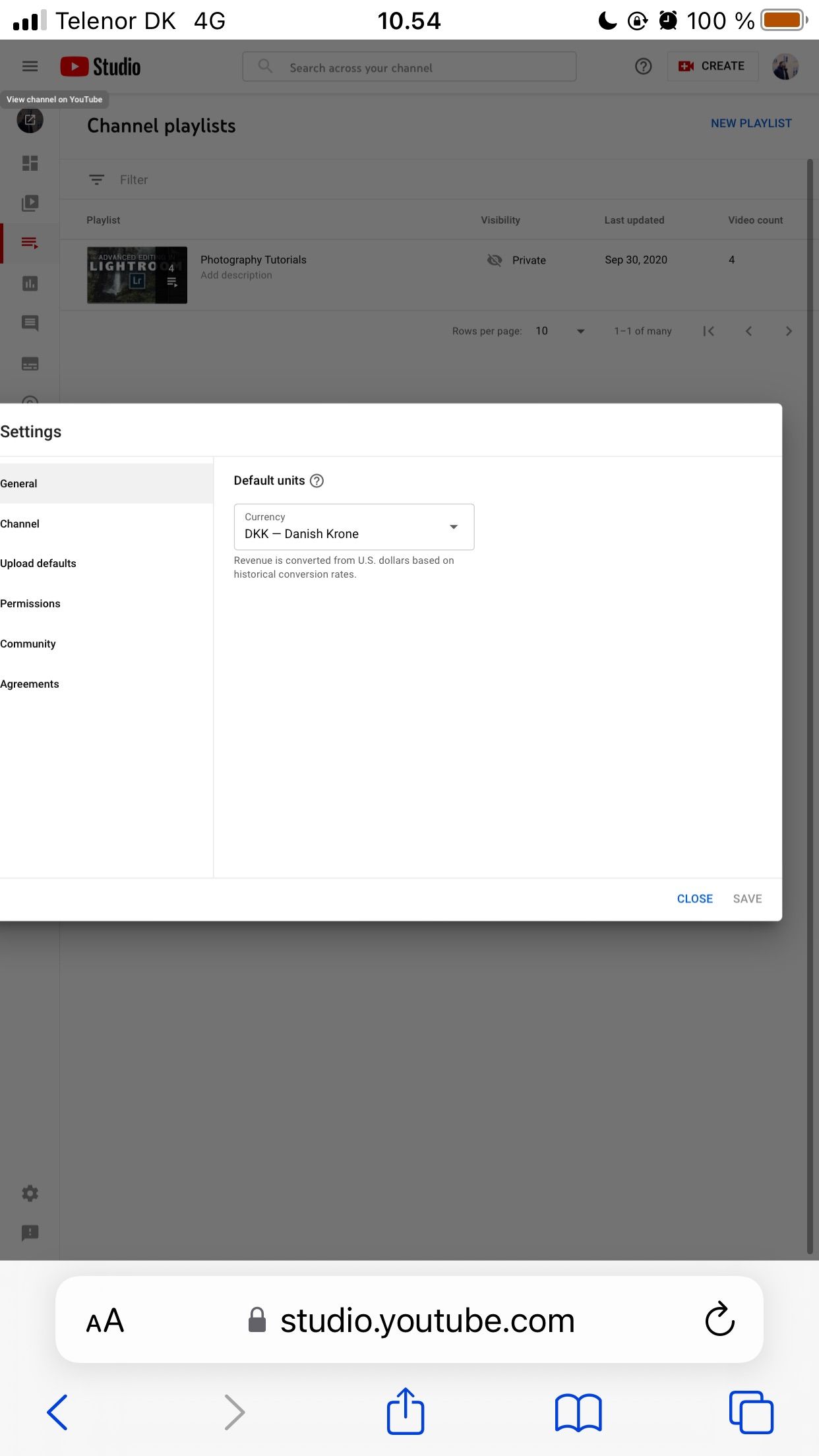Select the Community settings tab
The image size is (819, 1456).
(106, 644)
